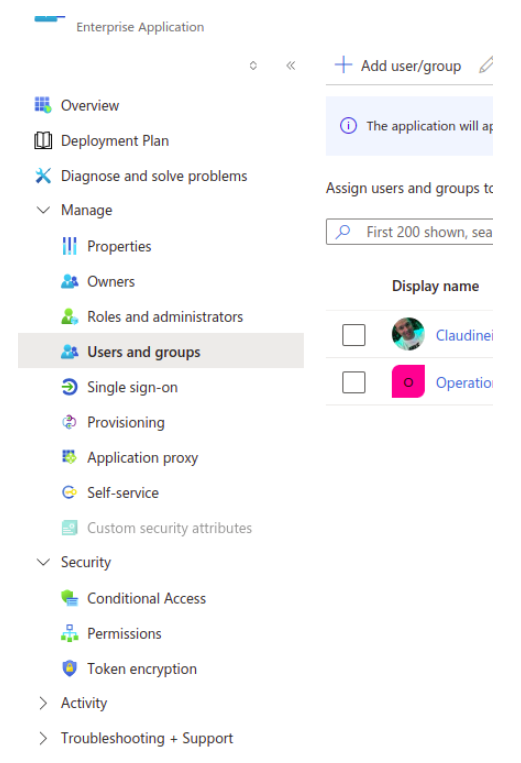This screenshot has height=763, width=521.
Task: Select the Properties bars icon
Action: tap(70, 246)
